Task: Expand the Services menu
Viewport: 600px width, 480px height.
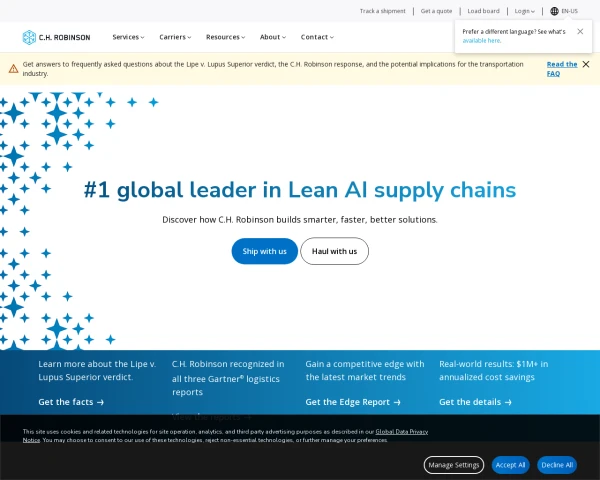Action: click(128, 37)
